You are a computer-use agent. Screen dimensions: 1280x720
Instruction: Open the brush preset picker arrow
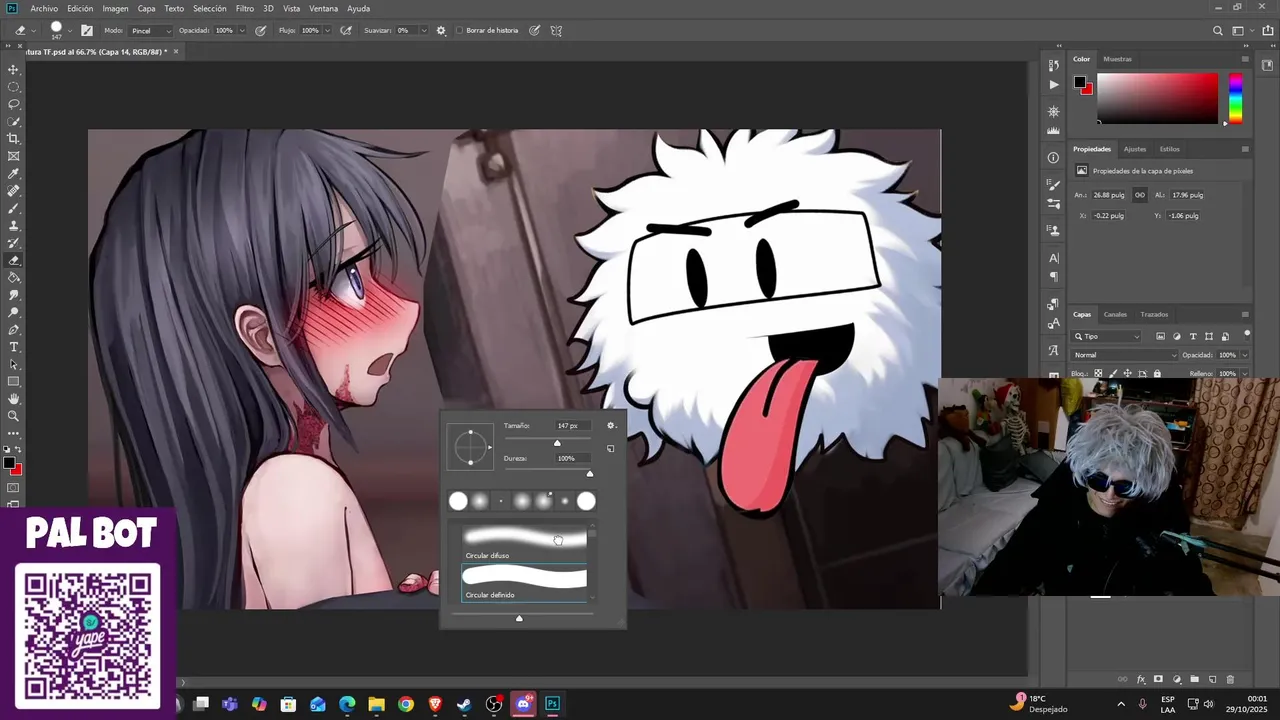point(69,30)
